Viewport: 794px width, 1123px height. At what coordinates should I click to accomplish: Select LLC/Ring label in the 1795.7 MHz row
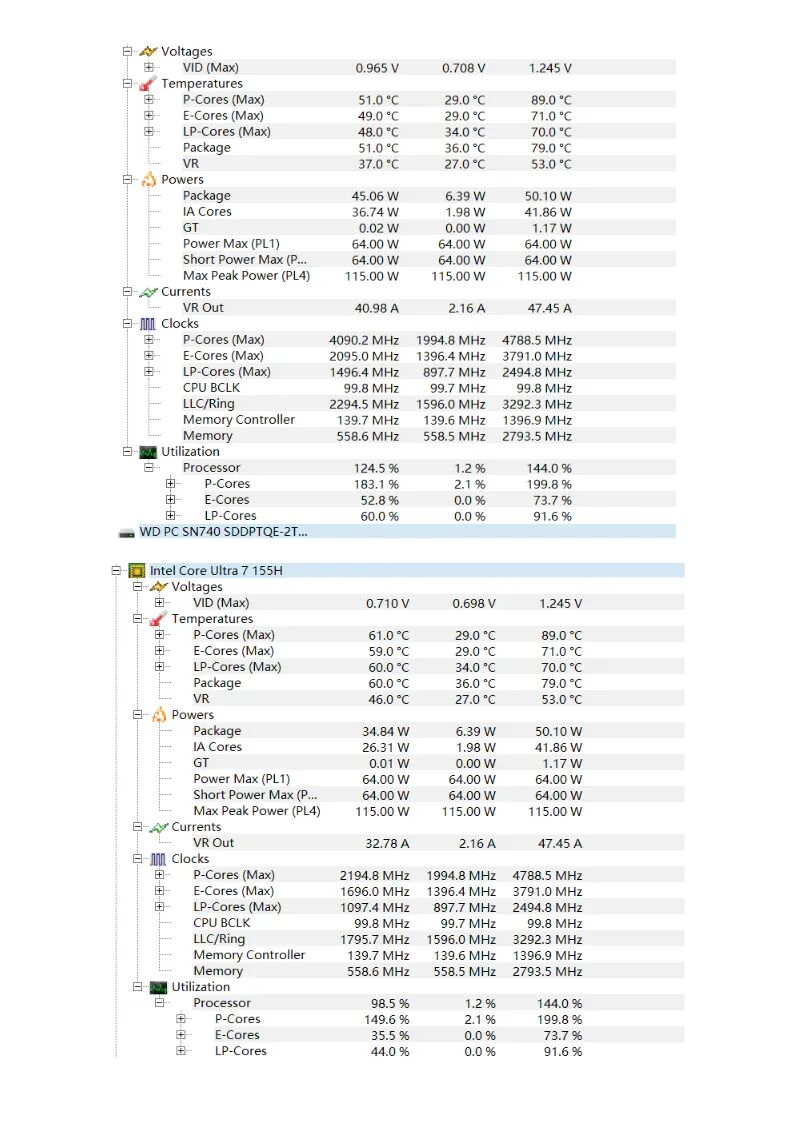219,939
